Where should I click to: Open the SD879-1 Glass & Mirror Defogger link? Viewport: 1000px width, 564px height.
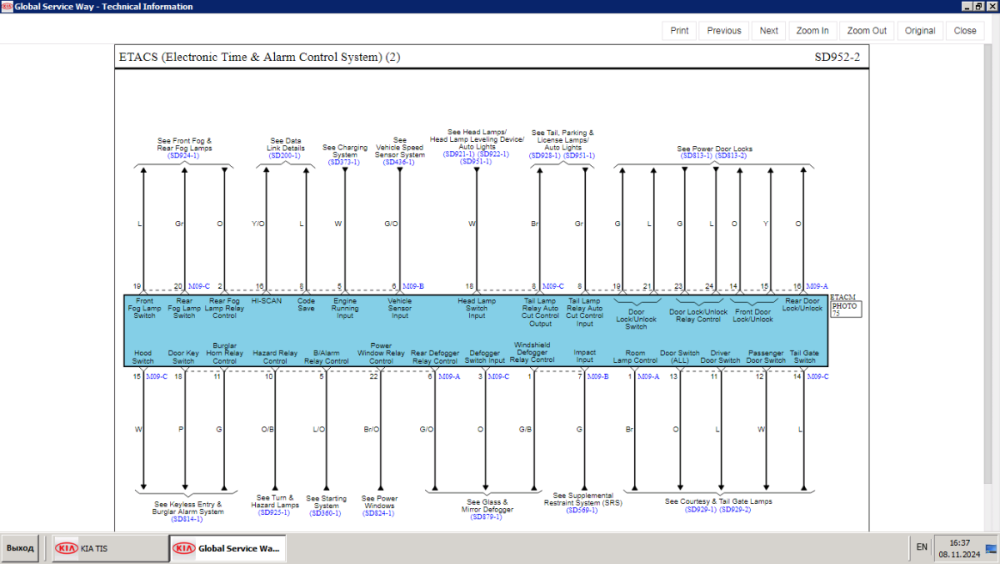pyautogui.click(x=486, y=517)
